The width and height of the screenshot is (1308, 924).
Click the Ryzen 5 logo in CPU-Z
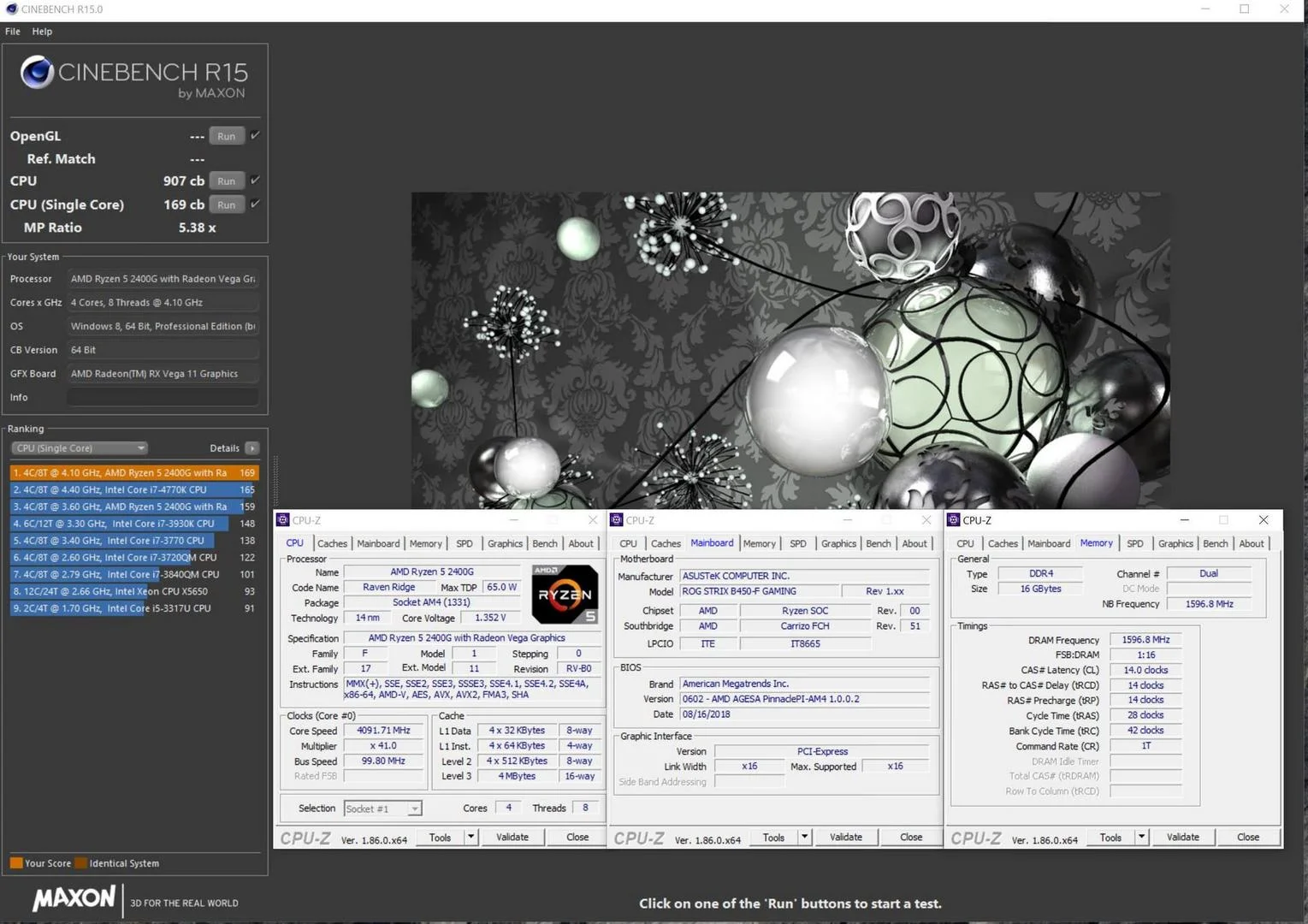565,594
